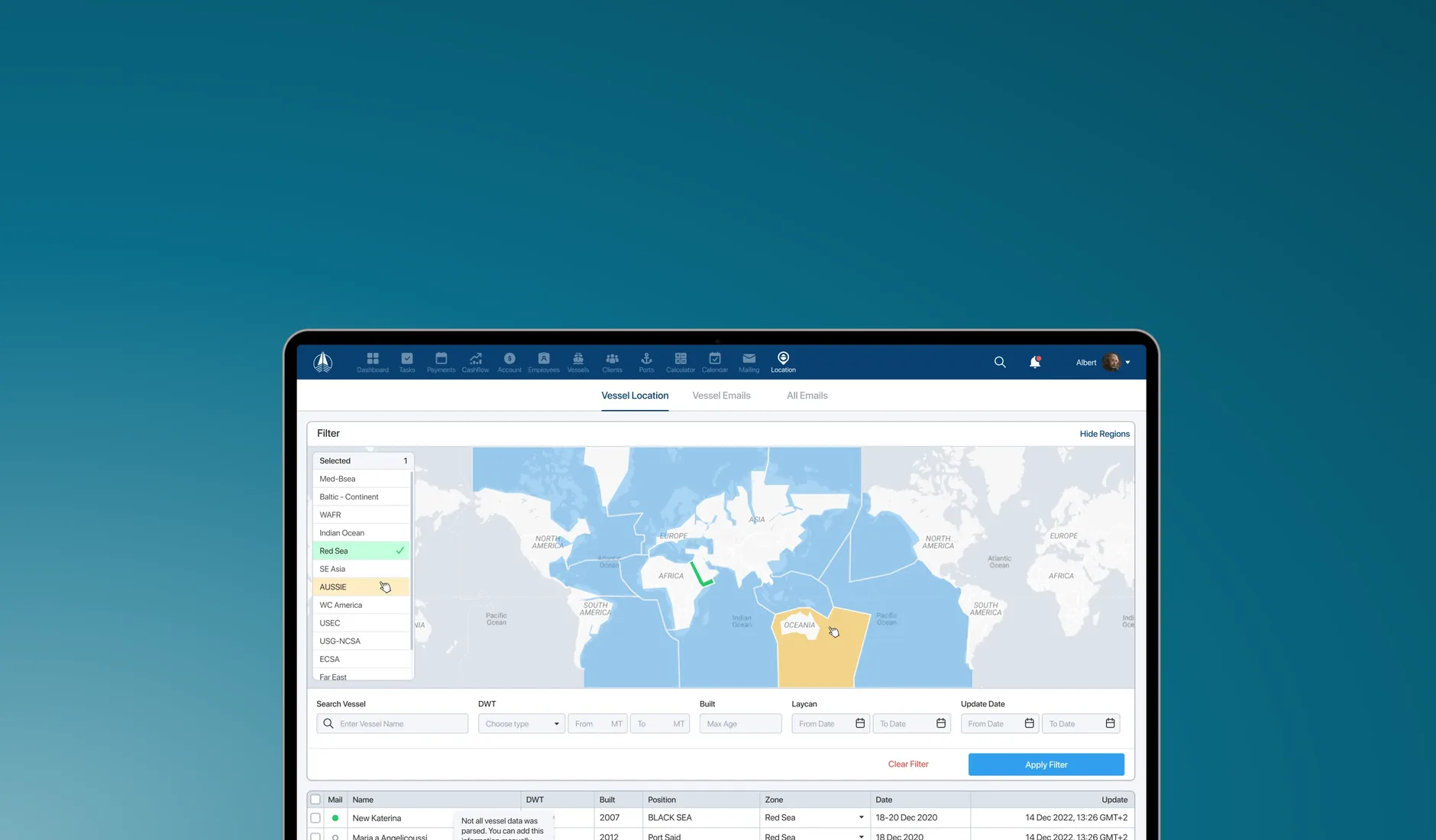The width and height of the screenshot is (1436, 840).
Task: Focus the Max Age field
Action: point(740,723)
